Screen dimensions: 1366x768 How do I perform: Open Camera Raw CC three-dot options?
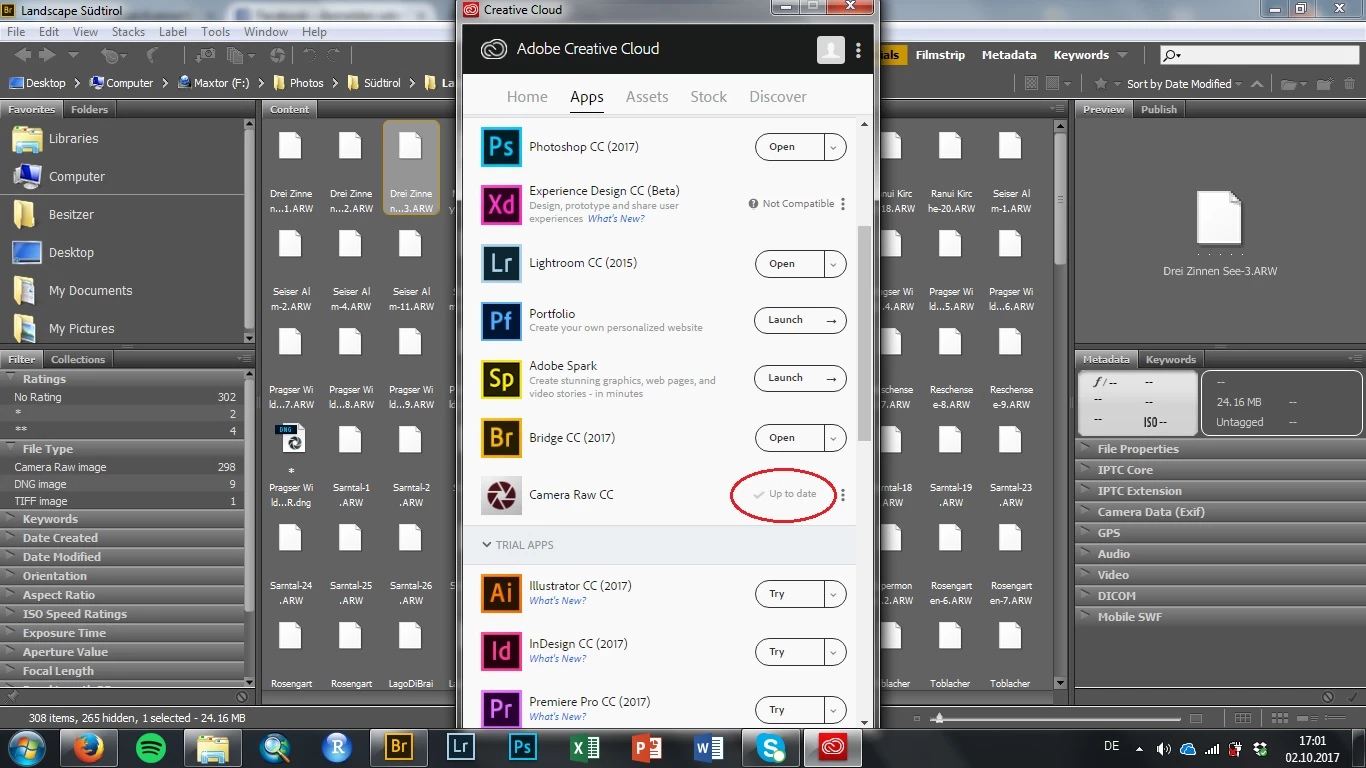pyautogui.click(x=843, y=495)
